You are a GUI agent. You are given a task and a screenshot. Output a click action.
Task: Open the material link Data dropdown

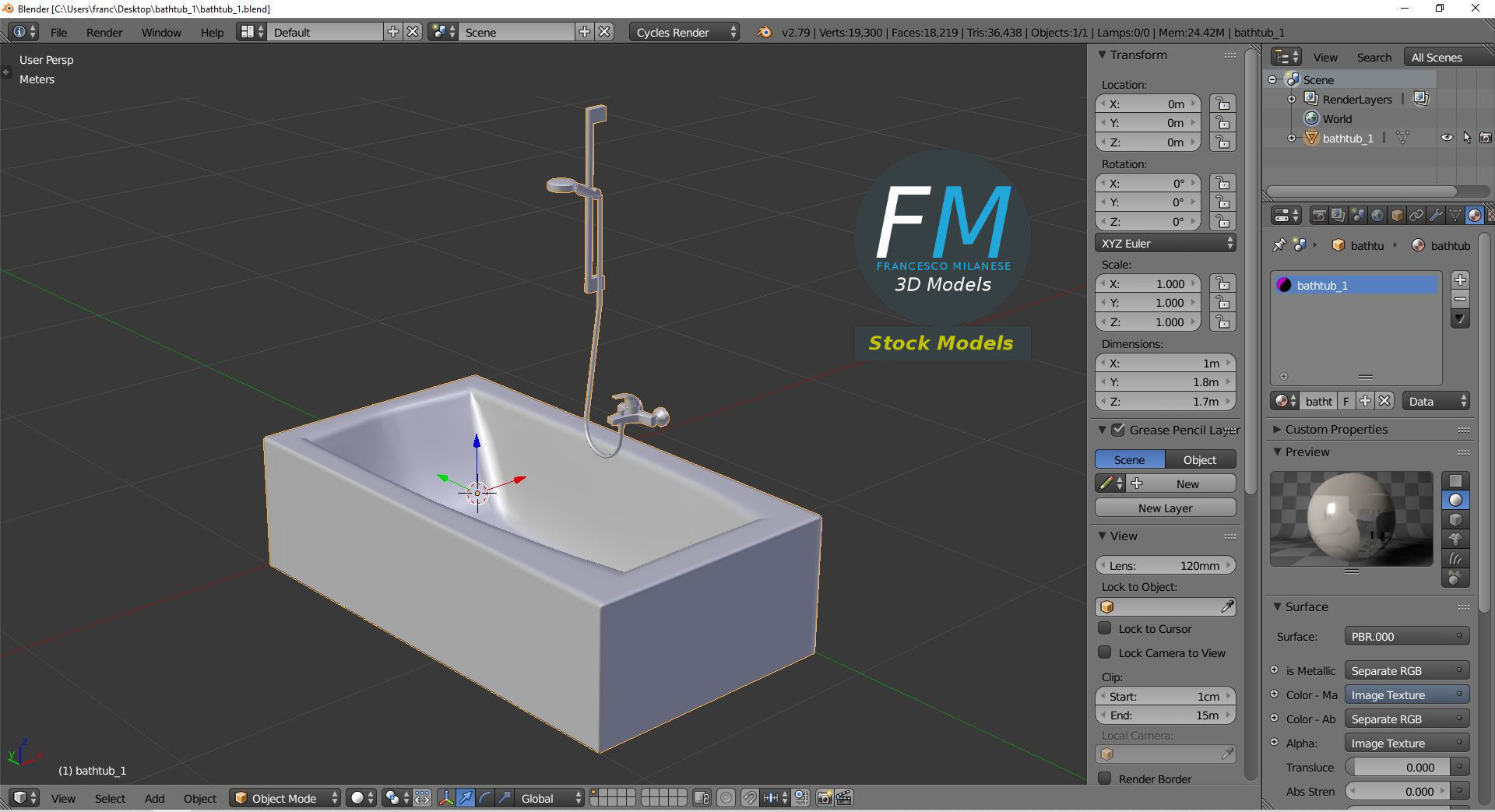pos(1436,401)
